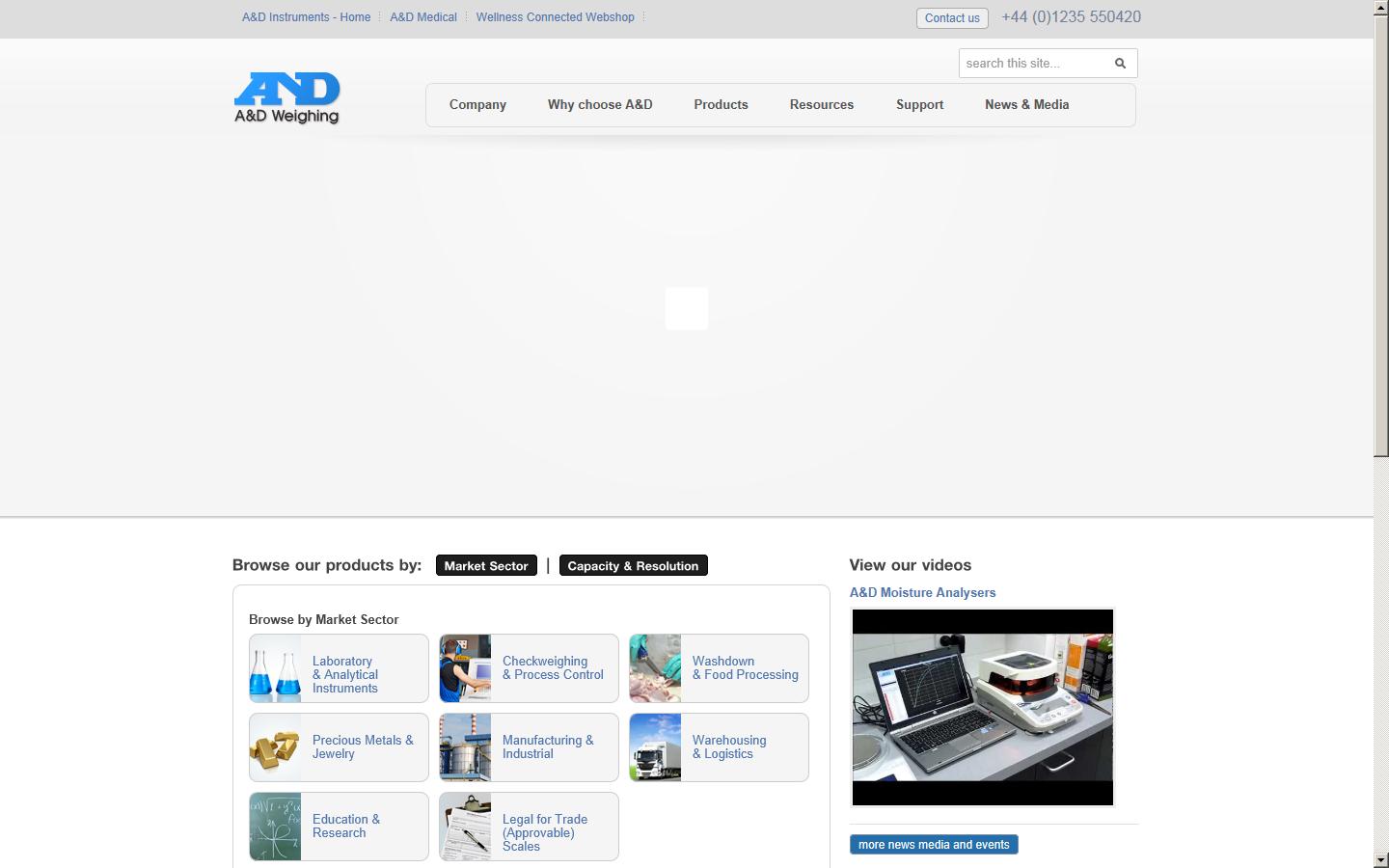Play the A&D Moisture Analysers video thumbnail

[x=982, y=707]
